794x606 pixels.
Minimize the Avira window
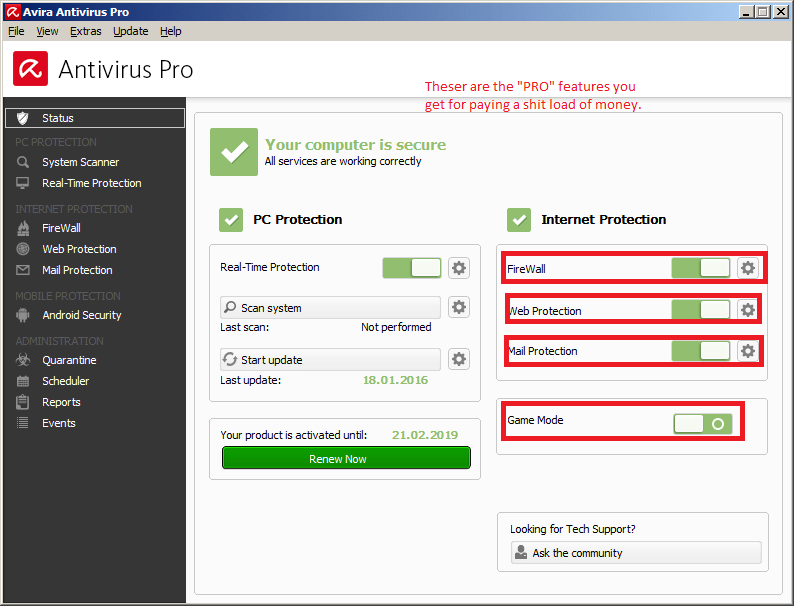(x=746, y=11)
